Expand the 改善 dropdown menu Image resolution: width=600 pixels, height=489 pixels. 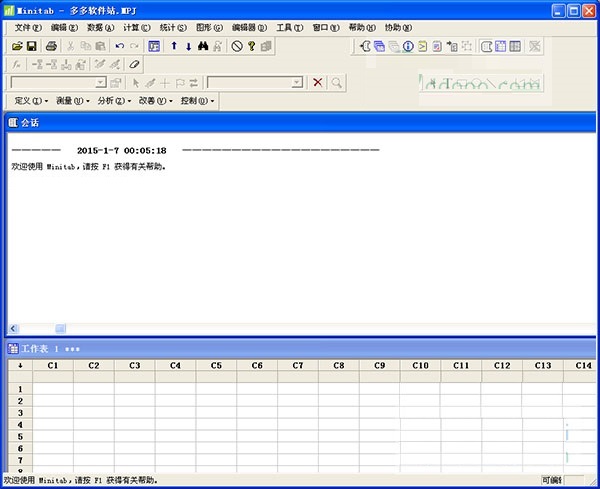pyautogui.click(x=155, y=101)
